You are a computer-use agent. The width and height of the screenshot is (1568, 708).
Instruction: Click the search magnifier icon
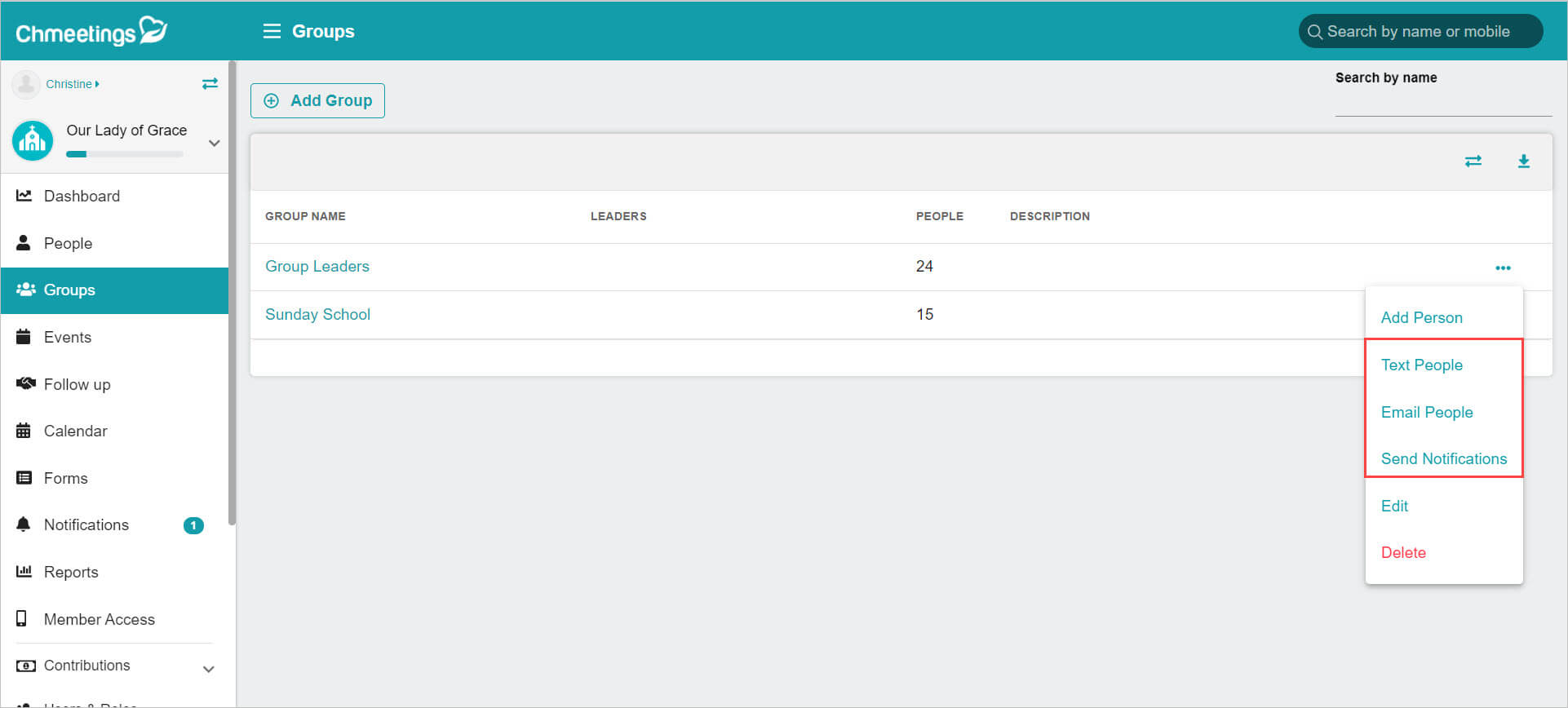[1314, 32]
